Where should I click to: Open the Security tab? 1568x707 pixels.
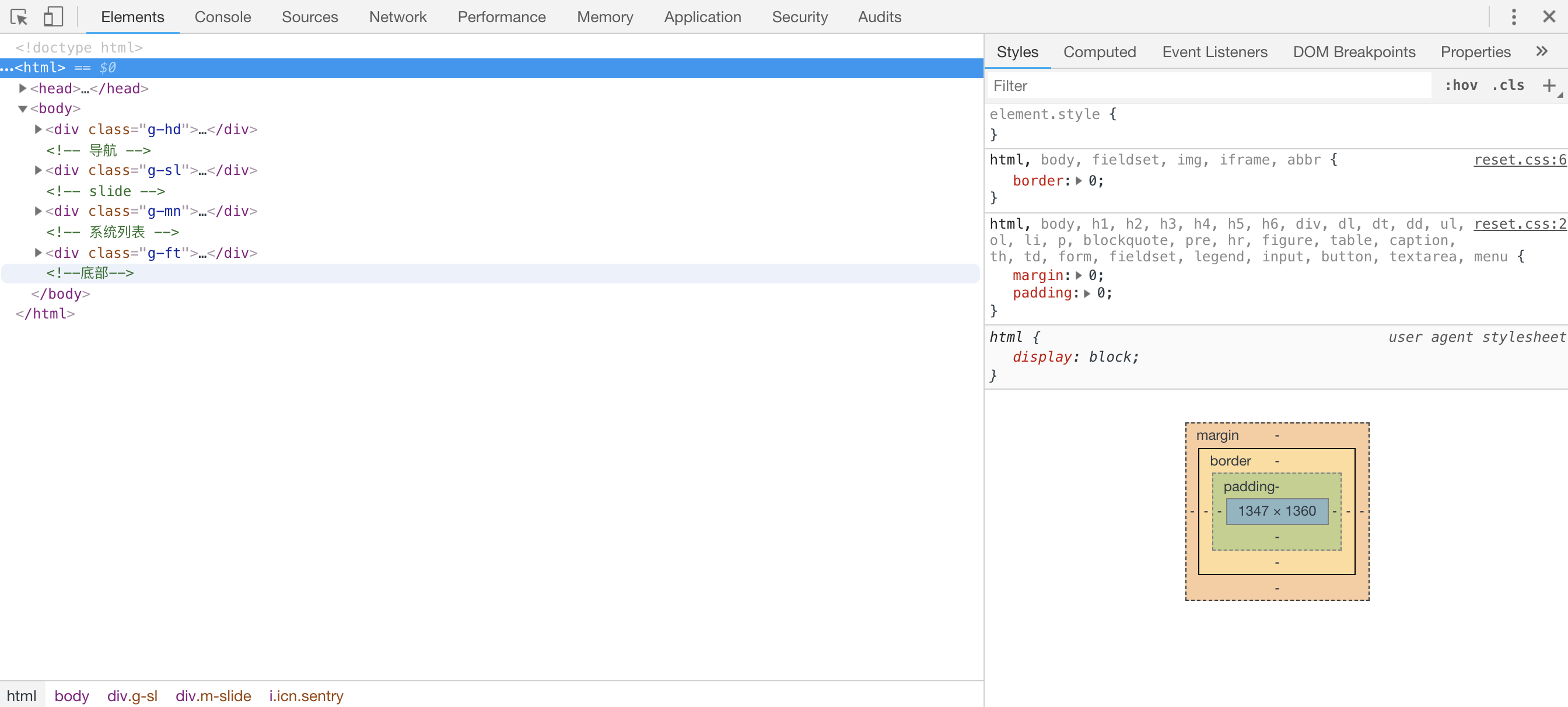[x=800, y=16]
